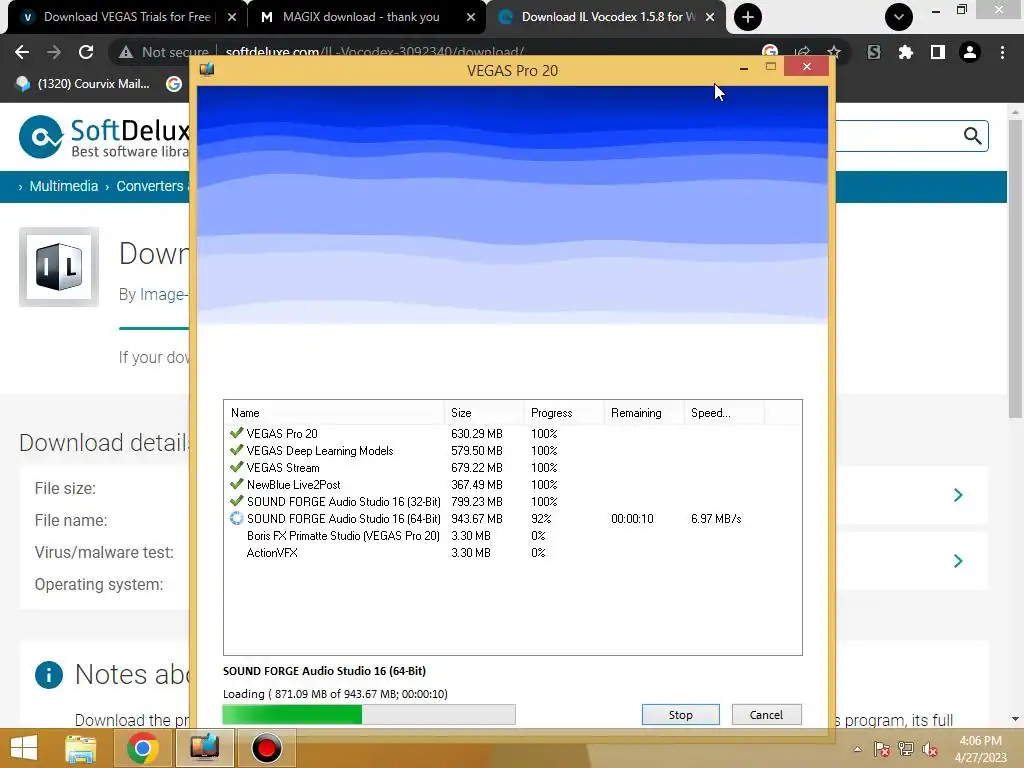The width and height of the screenshot is (1024, 768).
Task: Open a new Chrome tab
Action: pos(748,17)
